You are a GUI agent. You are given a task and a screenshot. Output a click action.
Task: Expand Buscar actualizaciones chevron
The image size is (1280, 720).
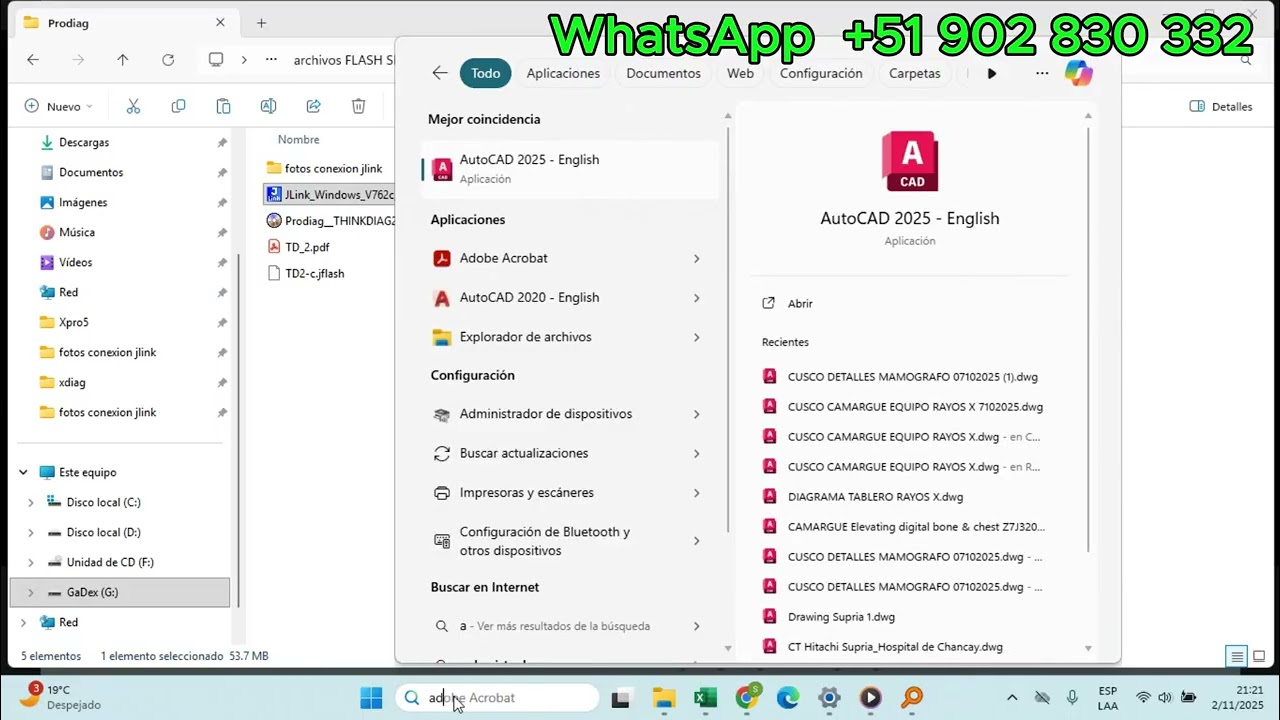pos(697,454)
